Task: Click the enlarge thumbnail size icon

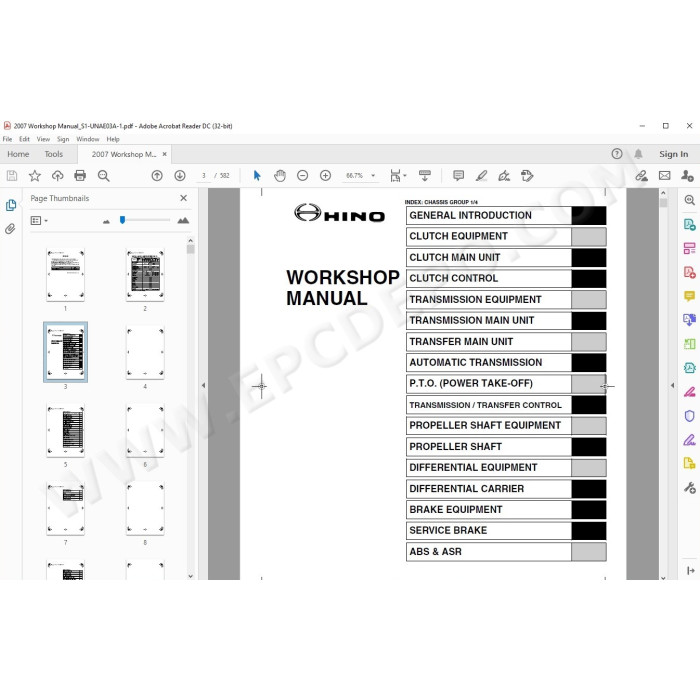Action: (x=183, y=220)
